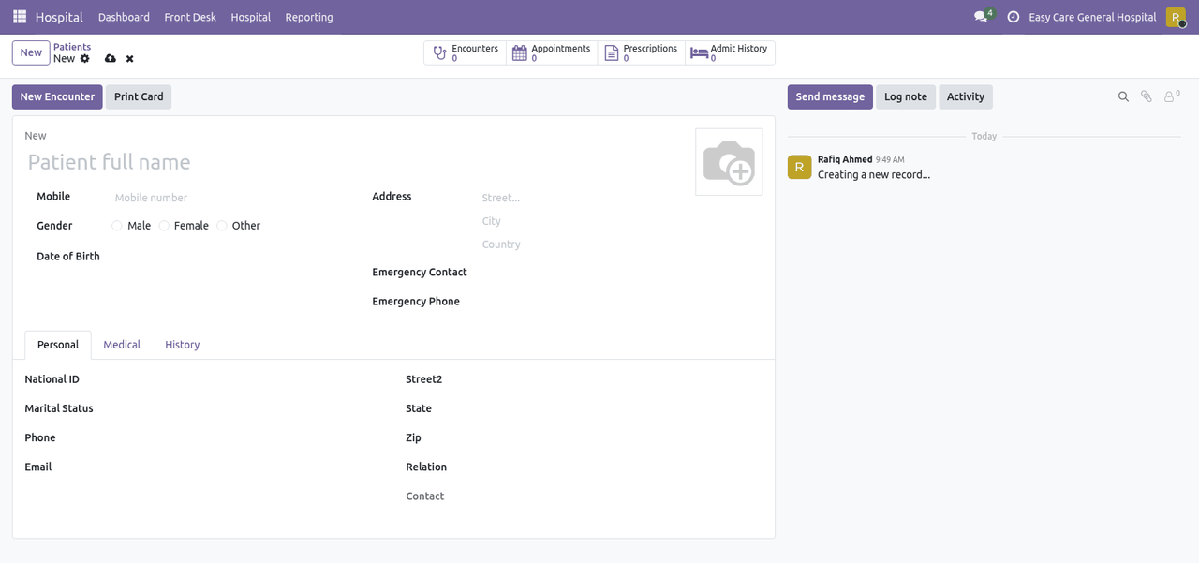Viewport: 1199px width, 563px height.
Task: Click the Print Card button
Action: [138, 97]
